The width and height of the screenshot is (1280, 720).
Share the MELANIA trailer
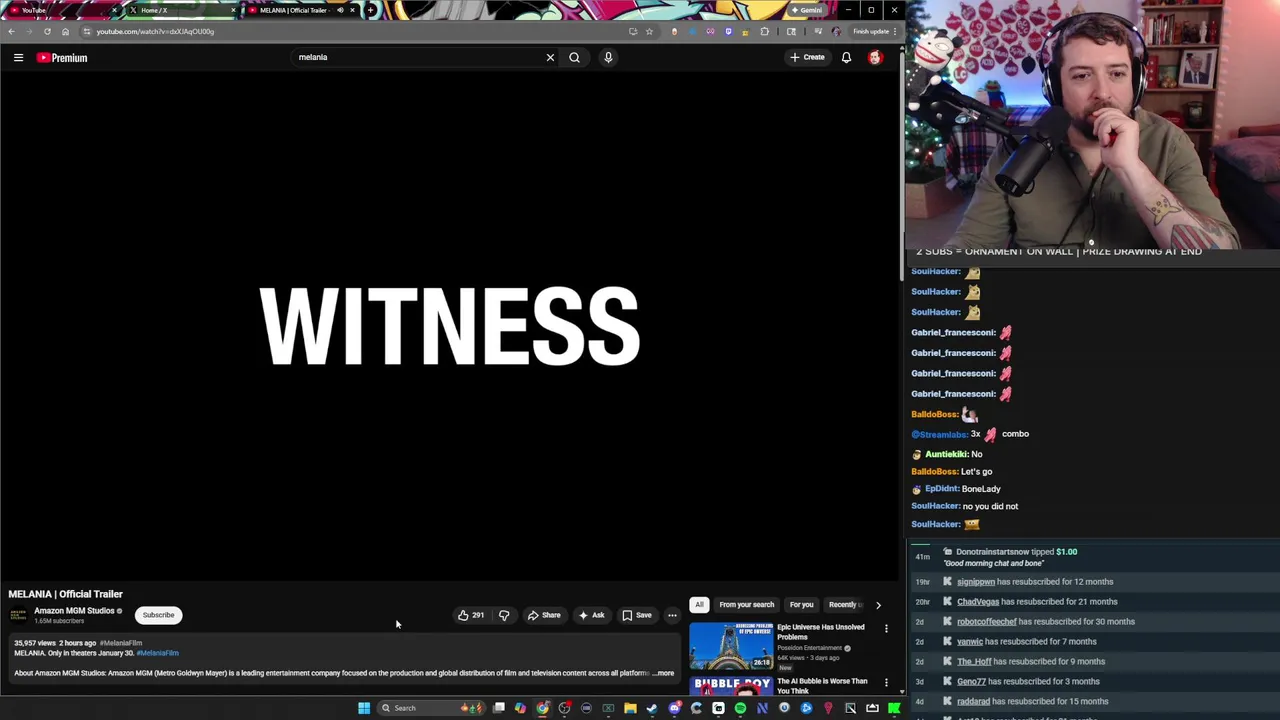coord(545,615)
